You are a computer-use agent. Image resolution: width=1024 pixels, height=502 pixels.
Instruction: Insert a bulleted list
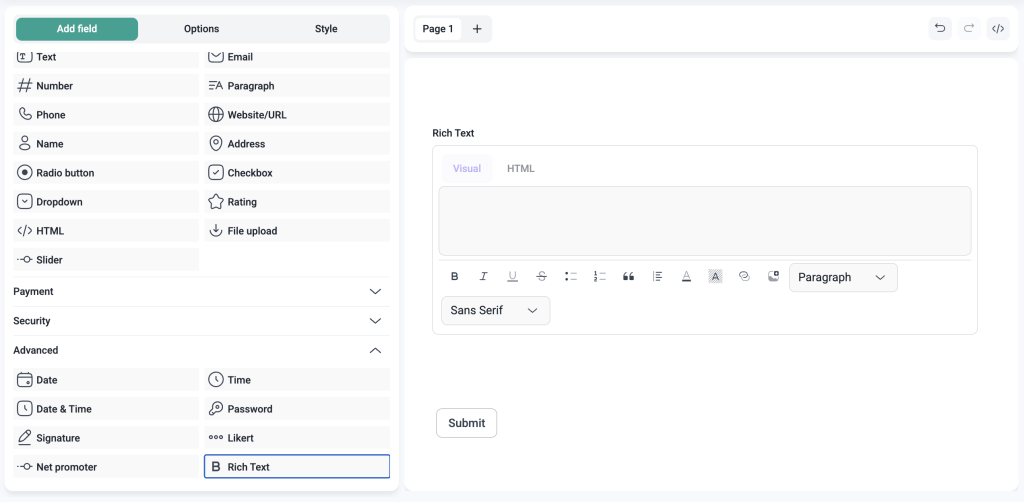pyautogui.click(x=571, y=277)
